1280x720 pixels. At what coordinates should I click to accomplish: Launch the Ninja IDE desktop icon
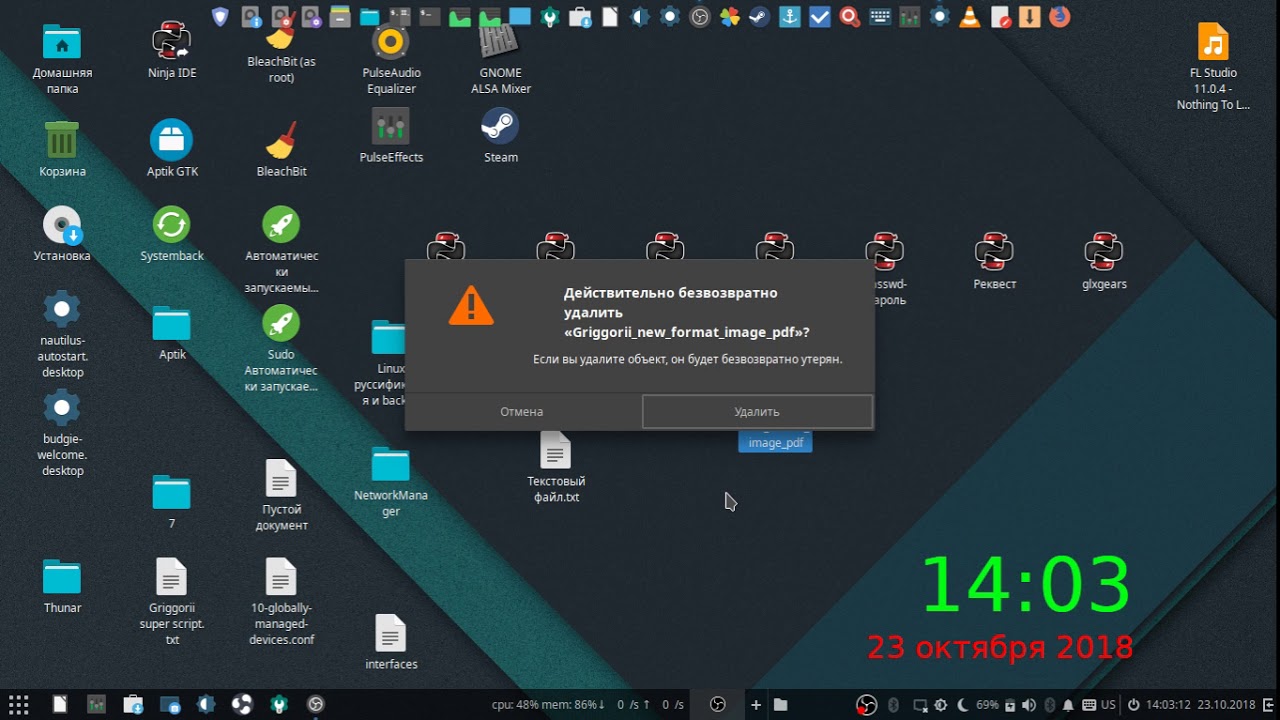coord(172,42)
